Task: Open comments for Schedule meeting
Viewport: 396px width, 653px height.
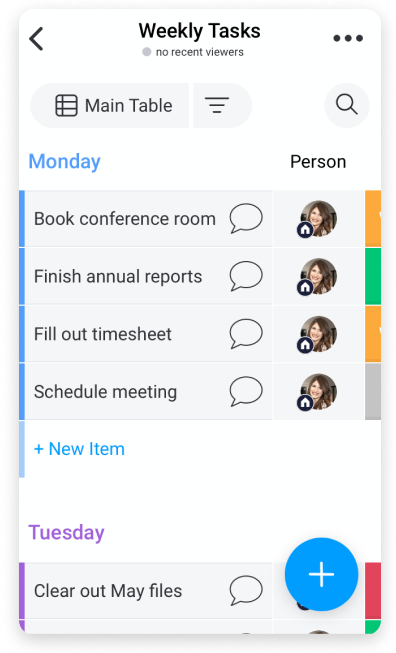Action: 246,391
